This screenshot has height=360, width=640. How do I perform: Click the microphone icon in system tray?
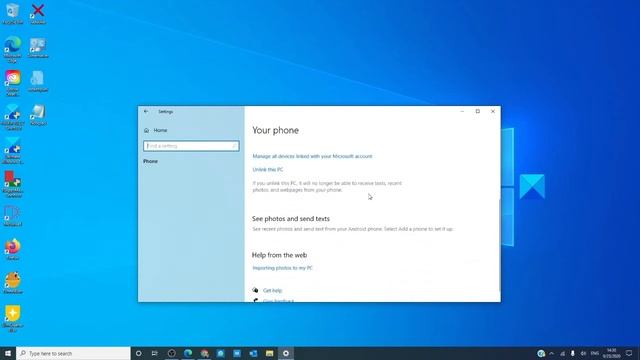(573, 353)
